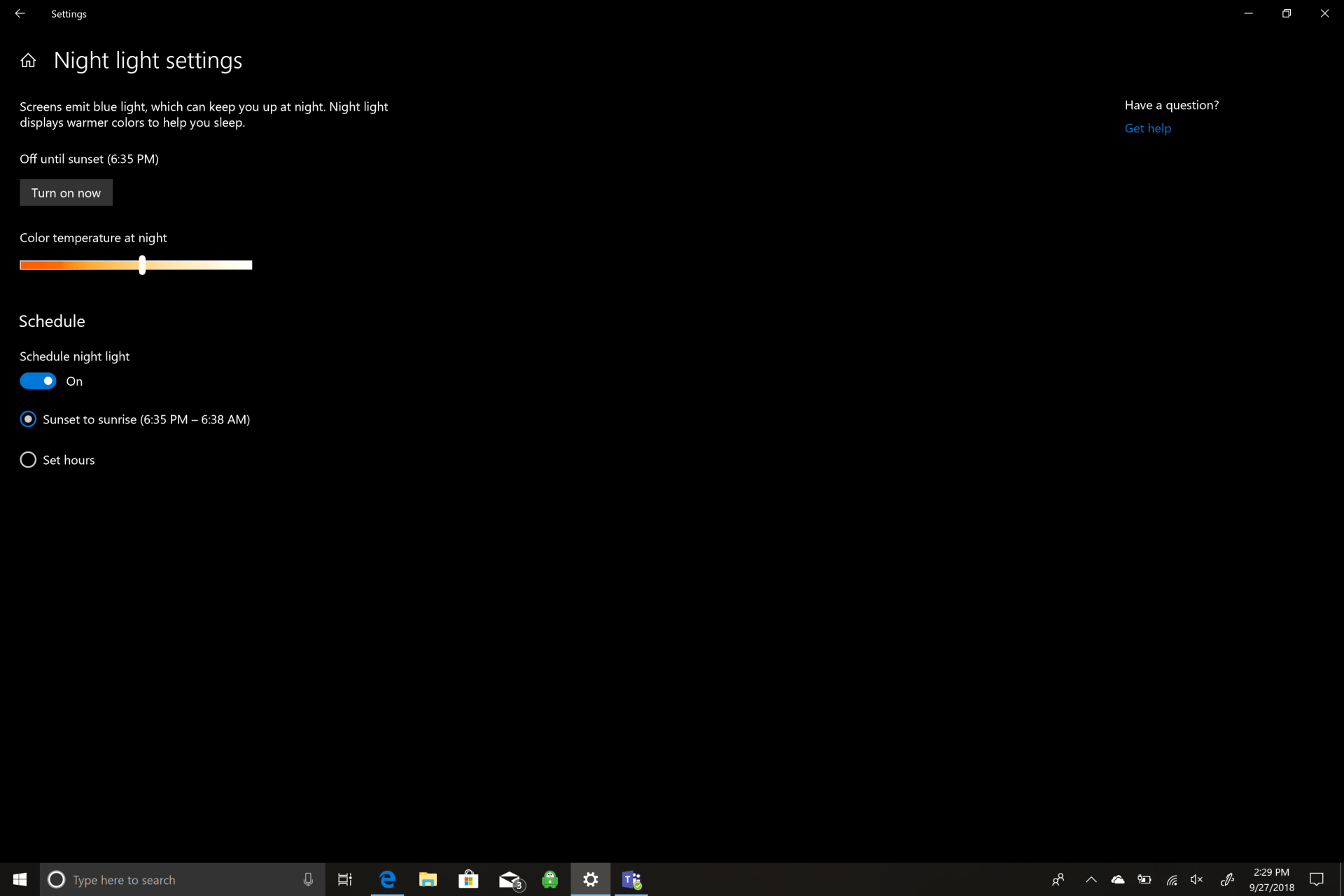
Task: Click the Settings gear on taskbar
Action: coord(591,879)
